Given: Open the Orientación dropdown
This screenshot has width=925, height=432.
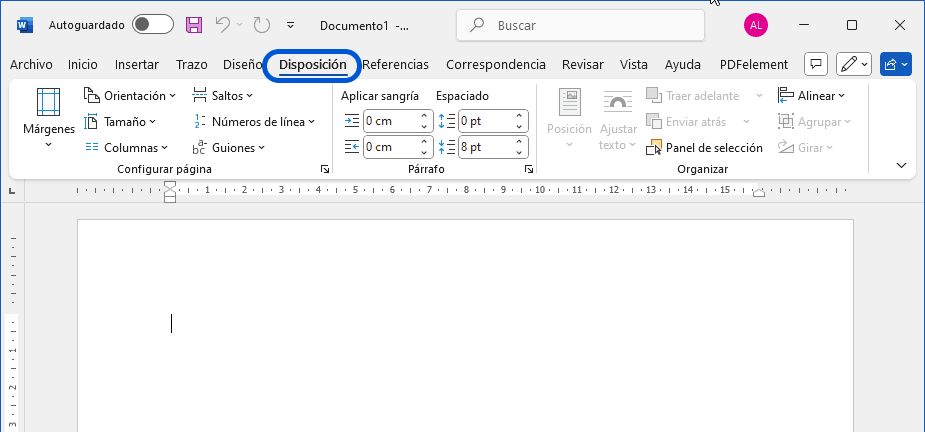Looking at the screenshot, I should coord(130,96).
